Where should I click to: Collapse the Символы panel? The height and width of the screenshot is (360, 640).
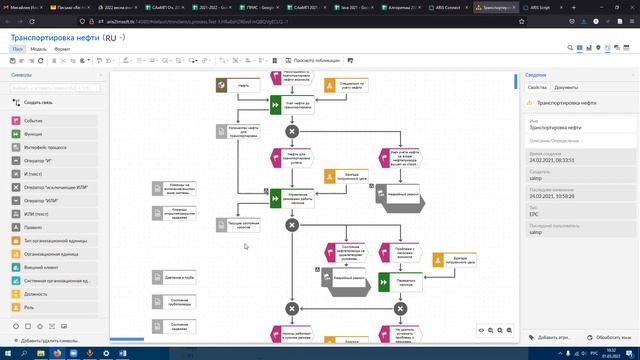coord(100,75)
